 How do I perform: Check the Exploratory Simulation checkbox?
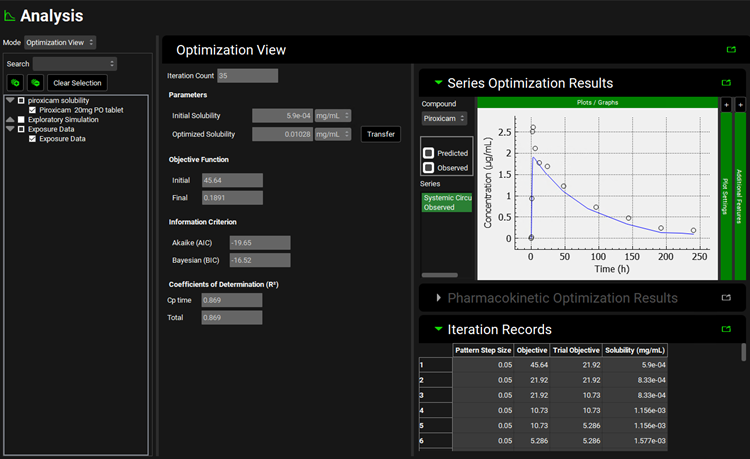point(21,120)
